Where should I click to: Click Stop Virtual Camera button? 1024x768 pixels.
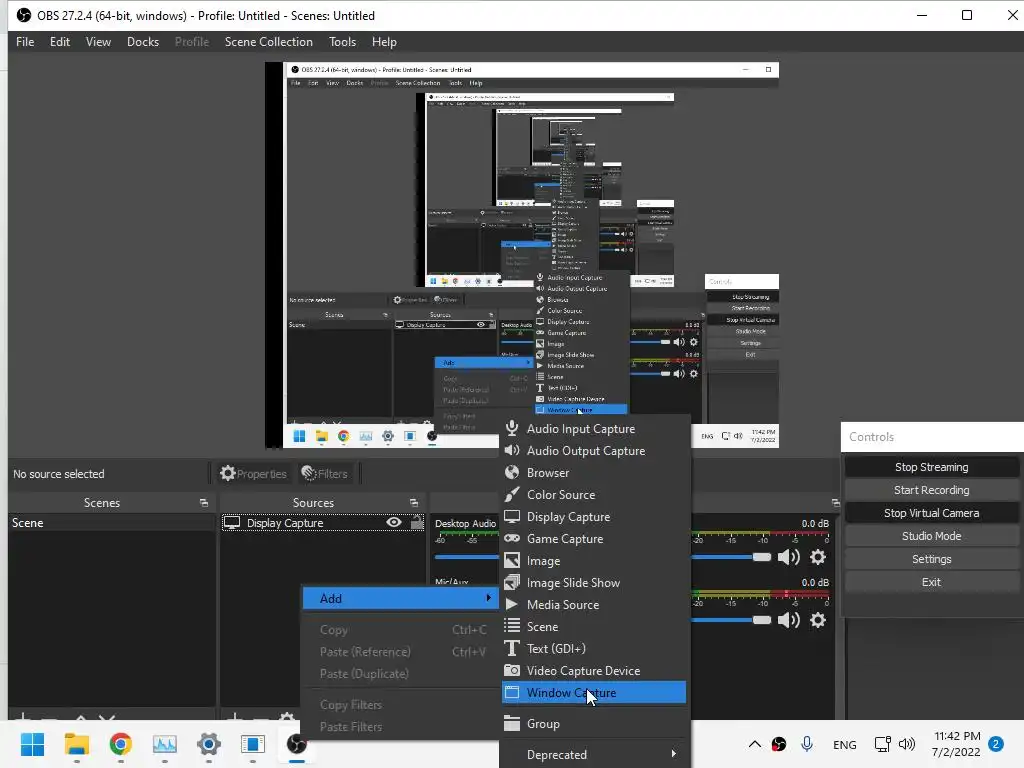point(931,513)
